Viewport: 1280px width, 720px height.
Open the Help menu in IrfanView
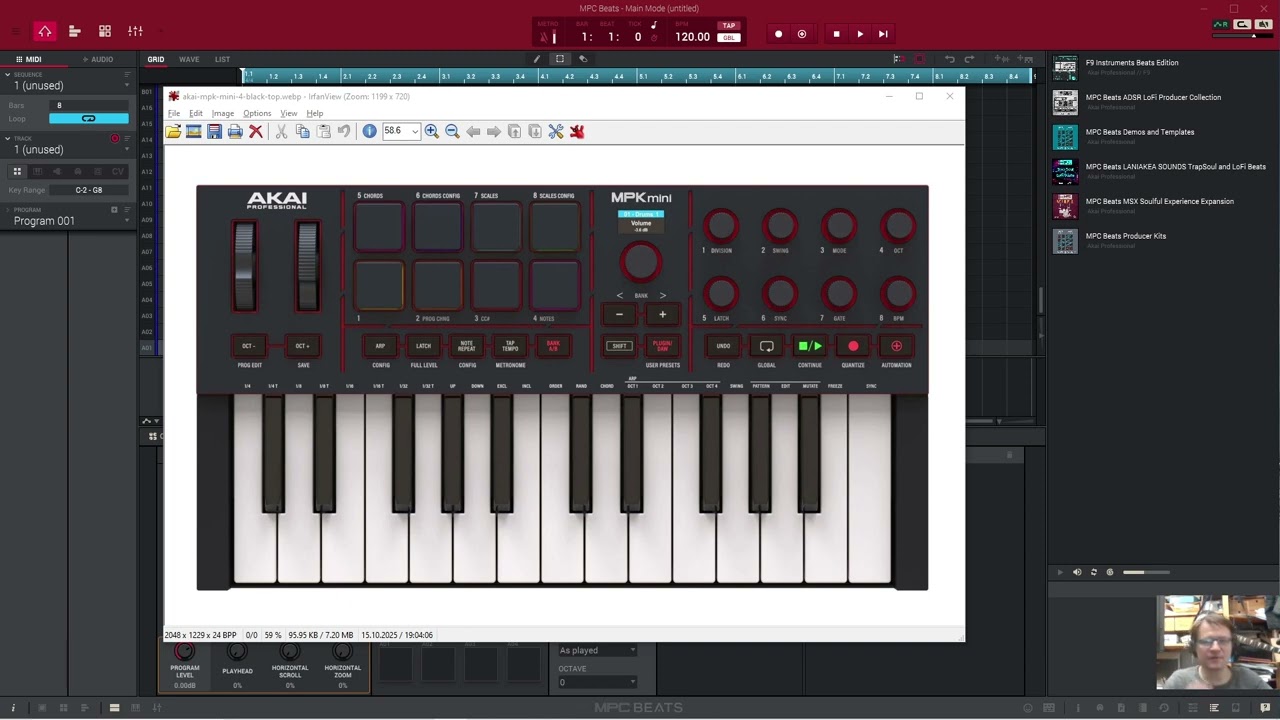click(x=314, y=114)
